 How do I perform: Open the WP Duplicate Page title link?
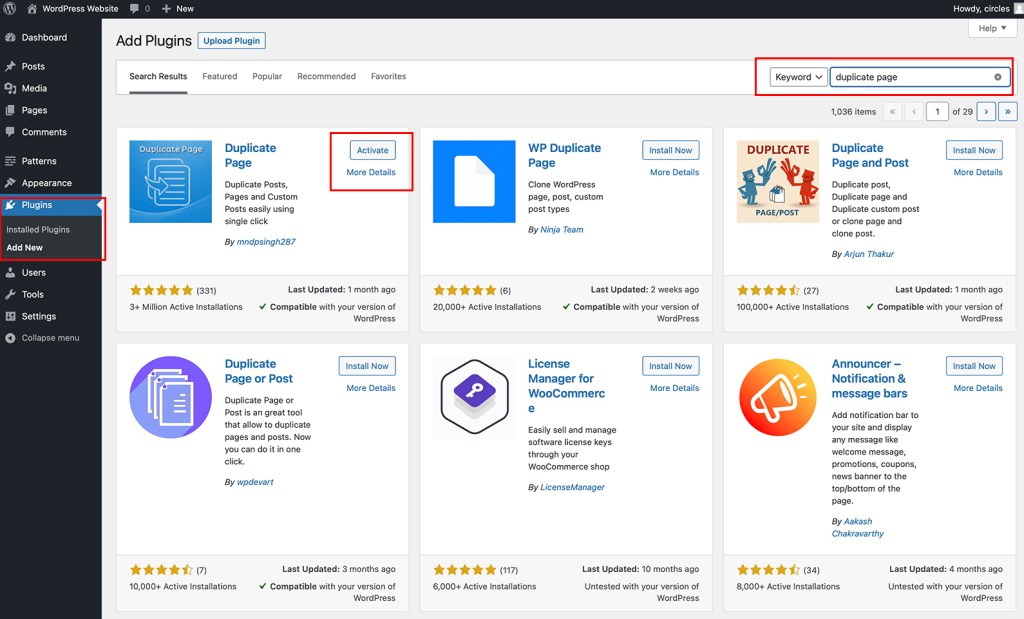pyautogui.click(x=564, y=155)
